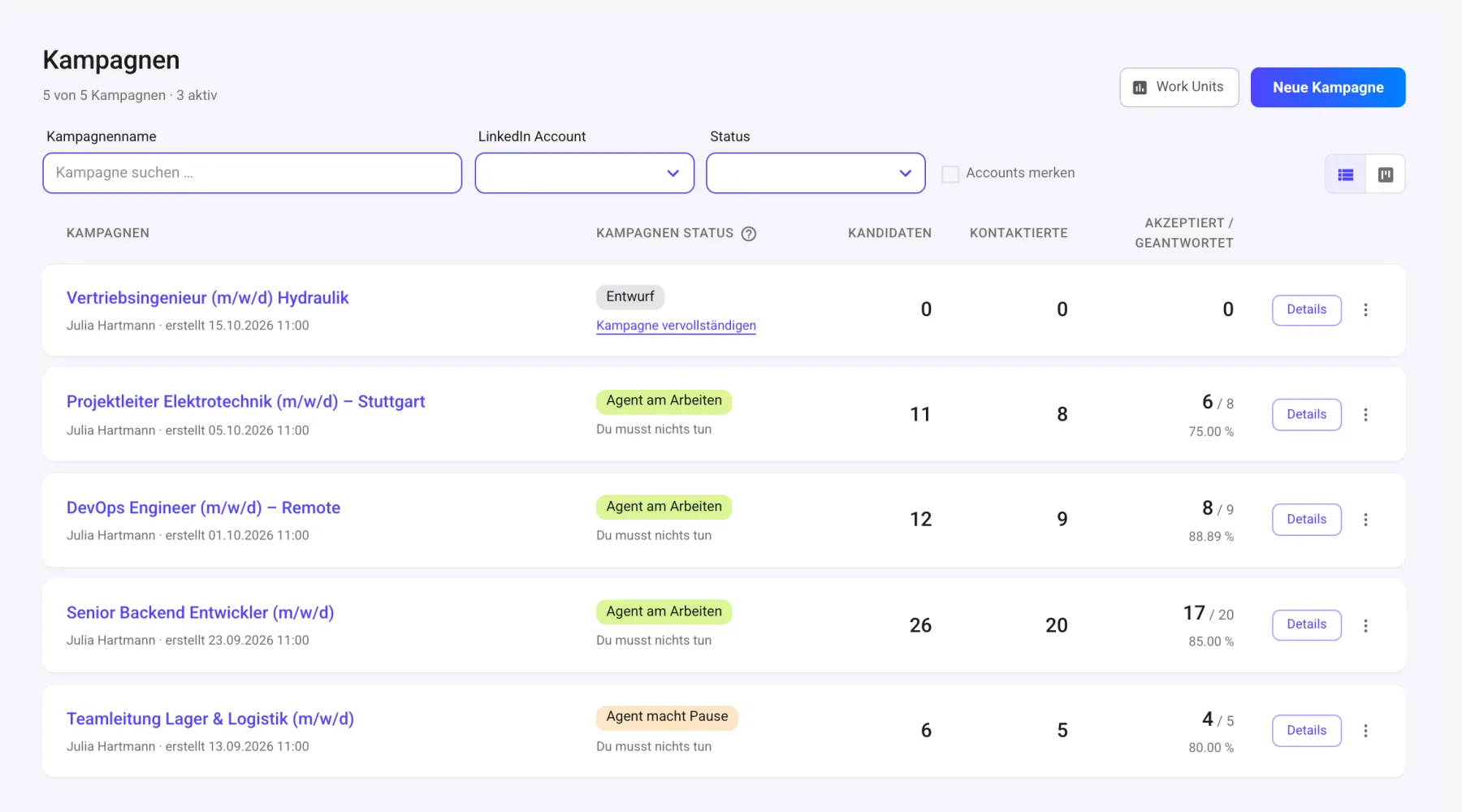The width and height of the screenshot is (1462, 812).
Task: Follow the Kampagne vervollständigen link
Action: coord(676,326)
